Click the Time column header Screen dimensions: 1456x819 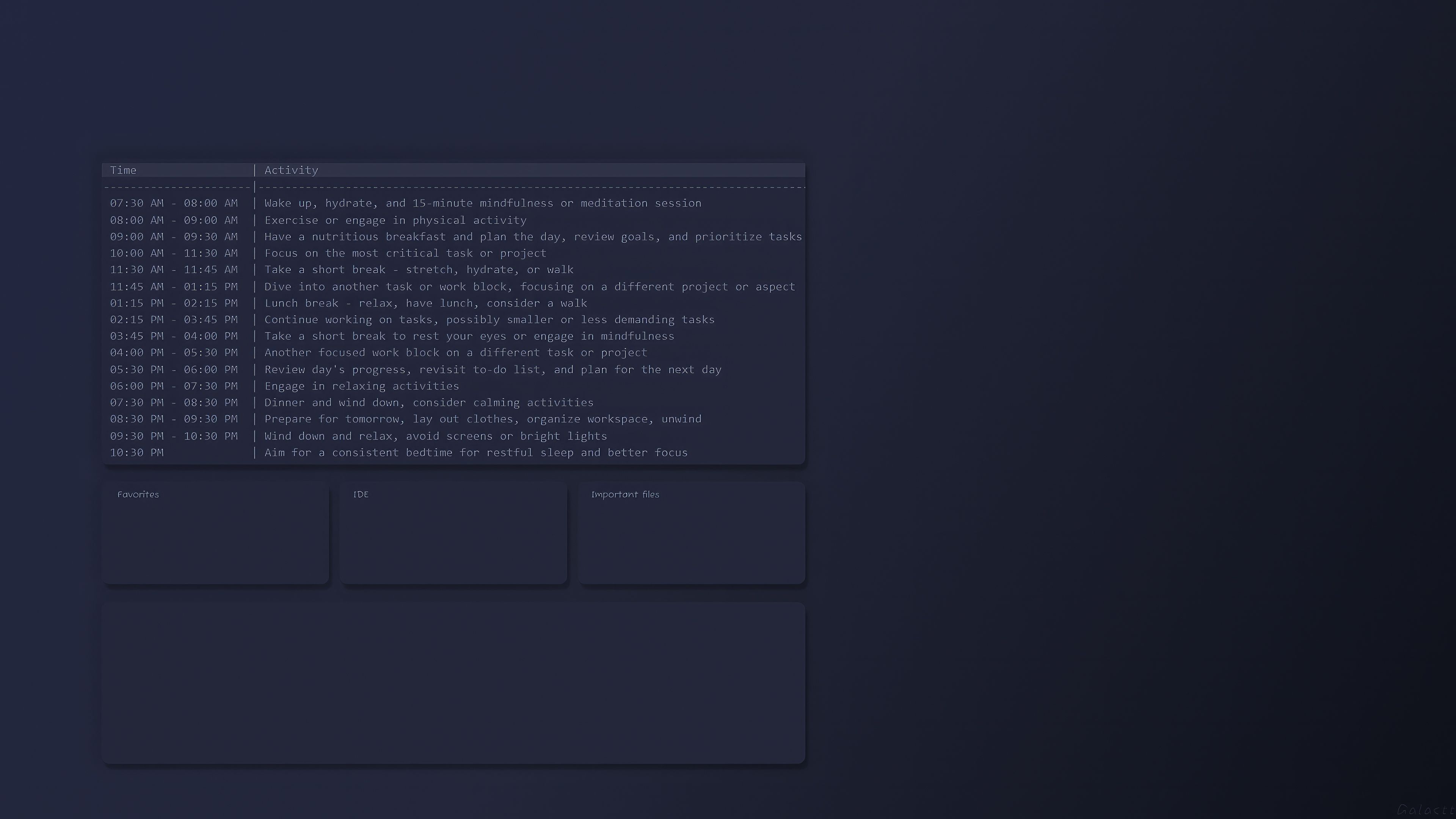tap(123, 170)
